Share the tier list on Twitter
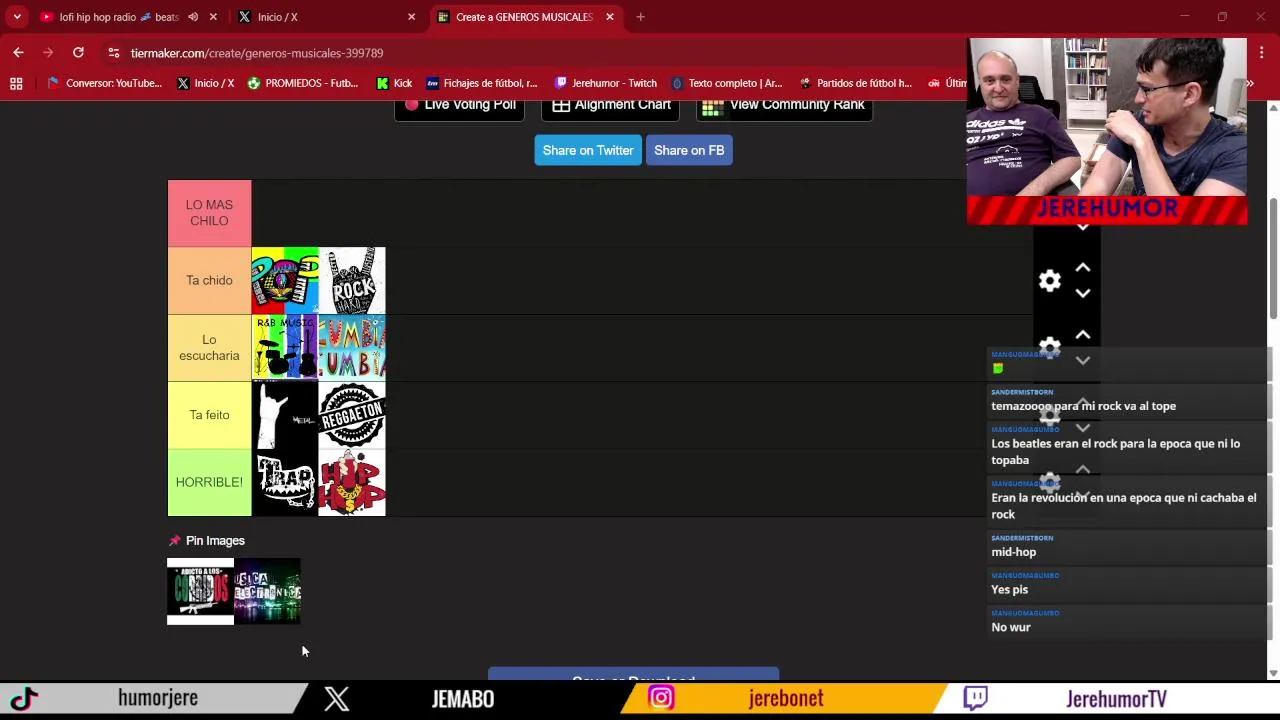This screenshot has height=720, width=1280. (588, 150)
